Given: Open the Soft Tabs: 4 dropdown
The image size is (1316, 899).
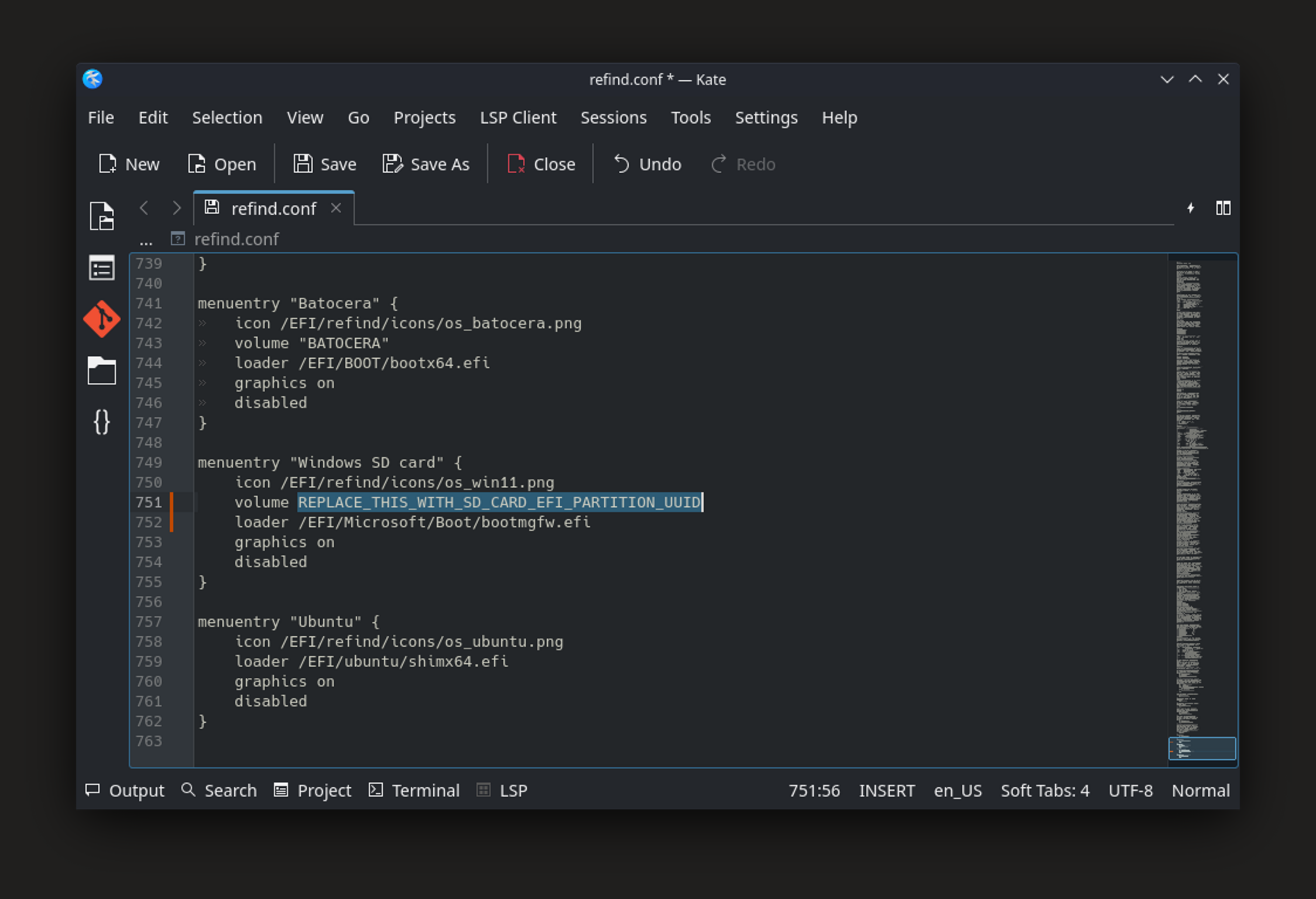Looking at the screenshot, I should 1045,791.
